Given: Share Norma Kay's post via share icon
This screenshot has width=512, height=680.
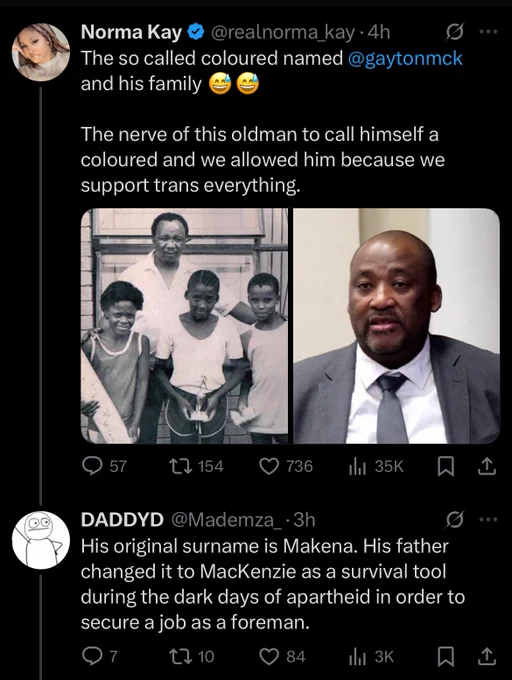Looking at the screenshot, I should click(x=486, y=467).
